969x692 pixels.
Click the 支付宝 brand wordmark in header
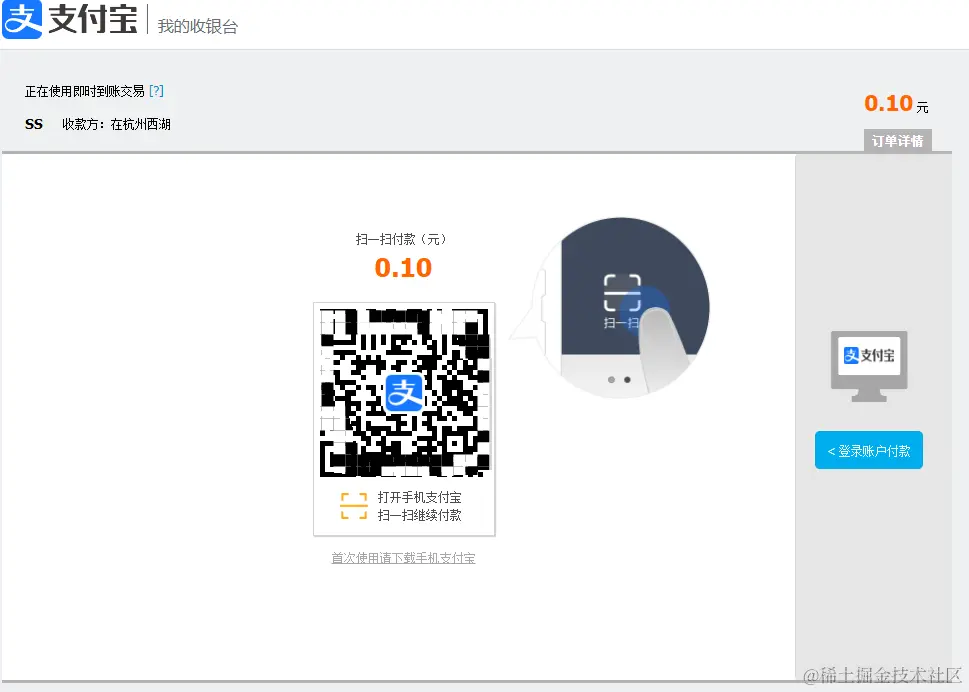click(93, 19)
